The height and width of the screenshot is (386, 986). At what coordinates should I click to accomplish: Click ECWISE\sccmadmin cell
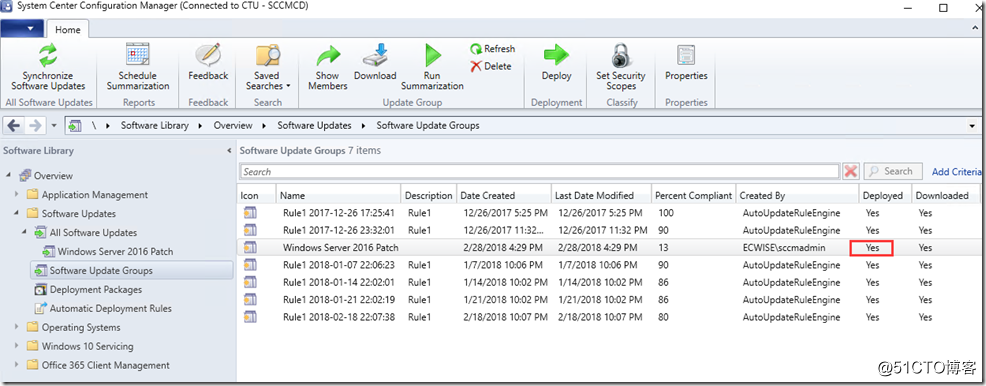pos(784,248)
